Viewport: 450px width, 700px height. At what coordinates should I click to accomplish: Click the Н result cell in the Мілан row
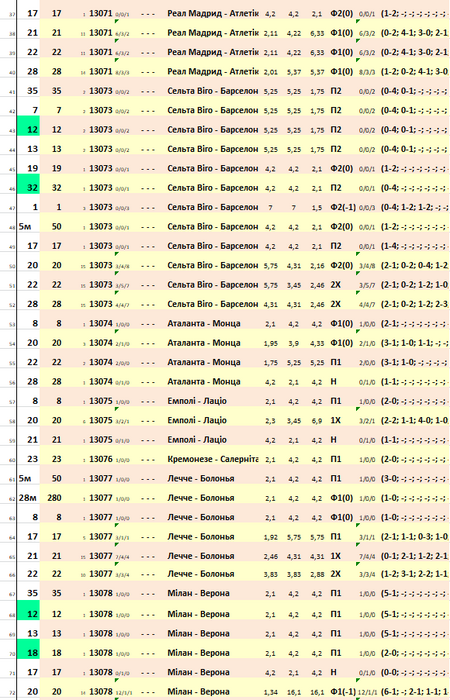tap(333, 672)
